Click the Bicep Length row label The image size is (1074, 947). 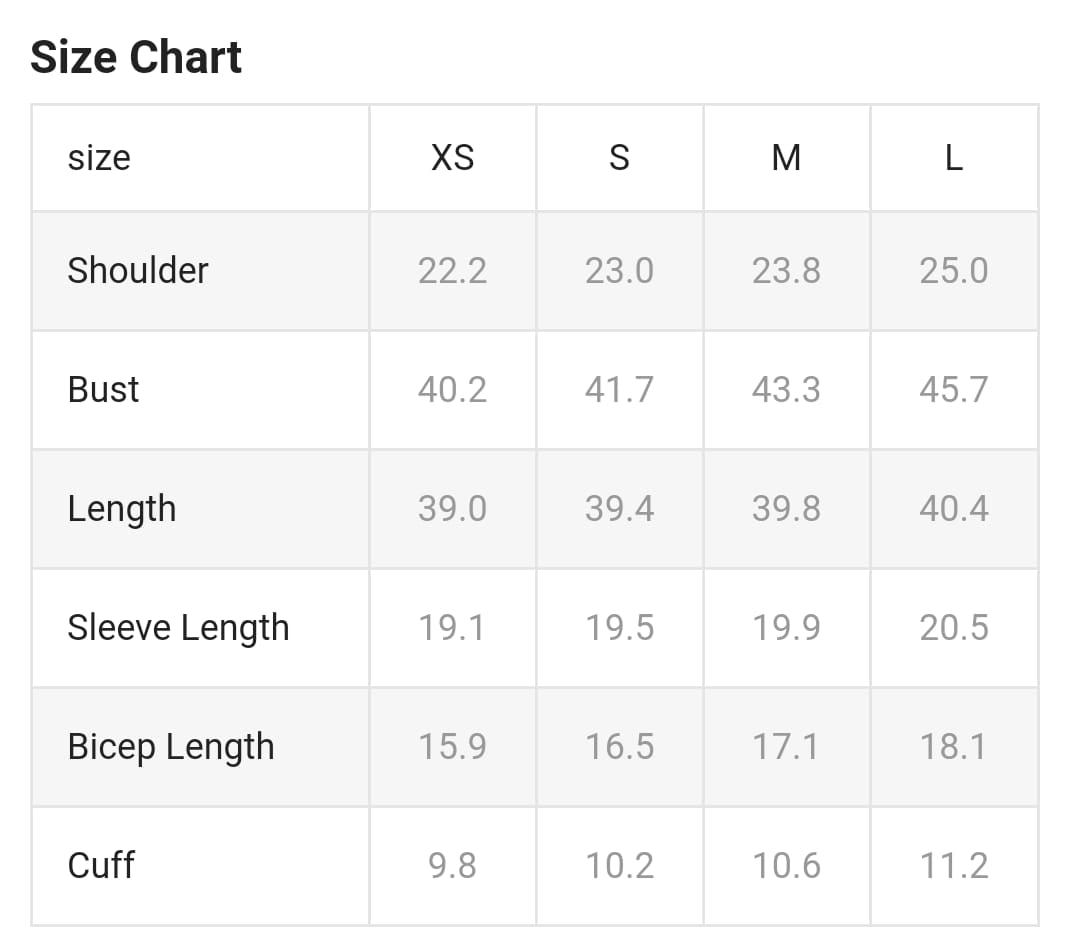click(171, 747)
